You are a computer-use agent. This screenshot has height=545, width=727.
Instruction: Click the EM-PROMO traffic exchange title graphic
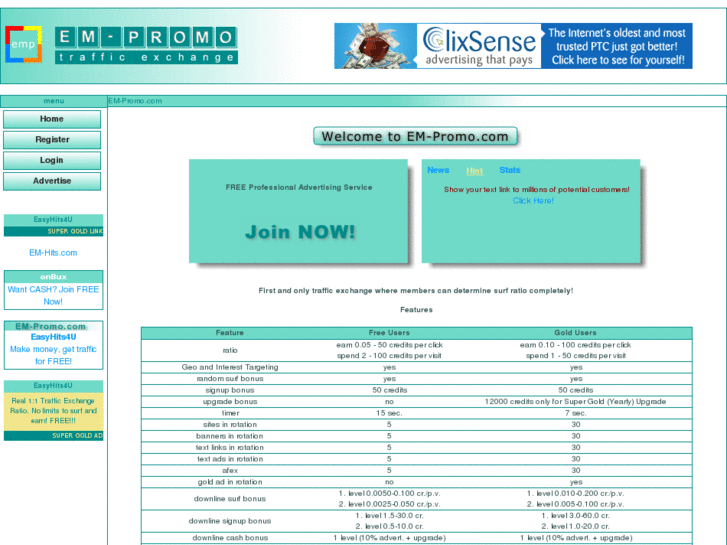[x=147, y=45]
